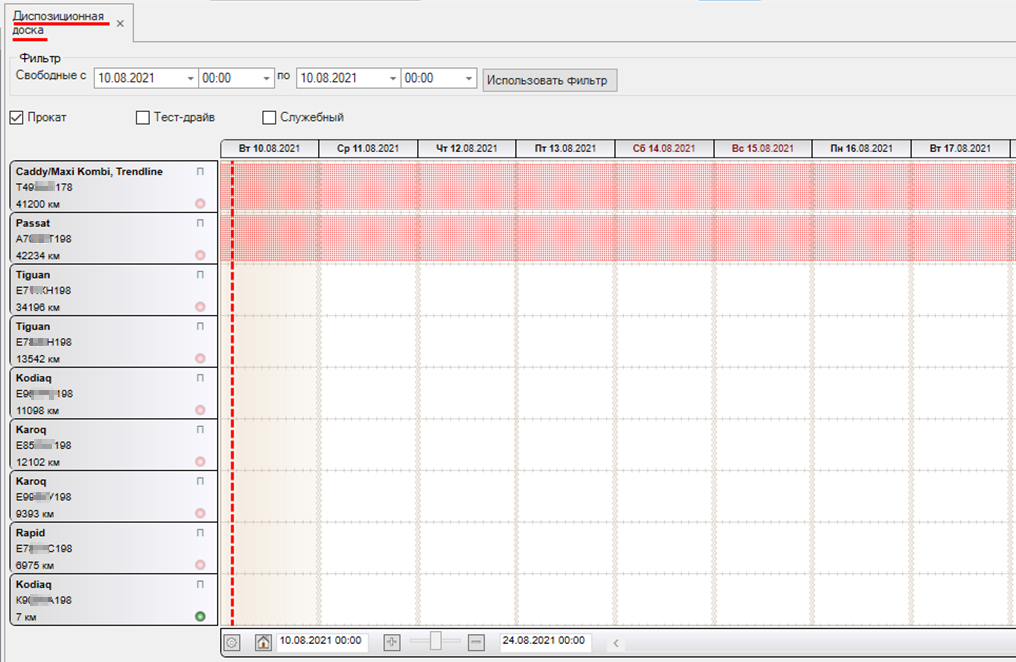This screenshot has width=1016, height=662.
Task: Click the plus zoom icon
Action: click(392, 642)
